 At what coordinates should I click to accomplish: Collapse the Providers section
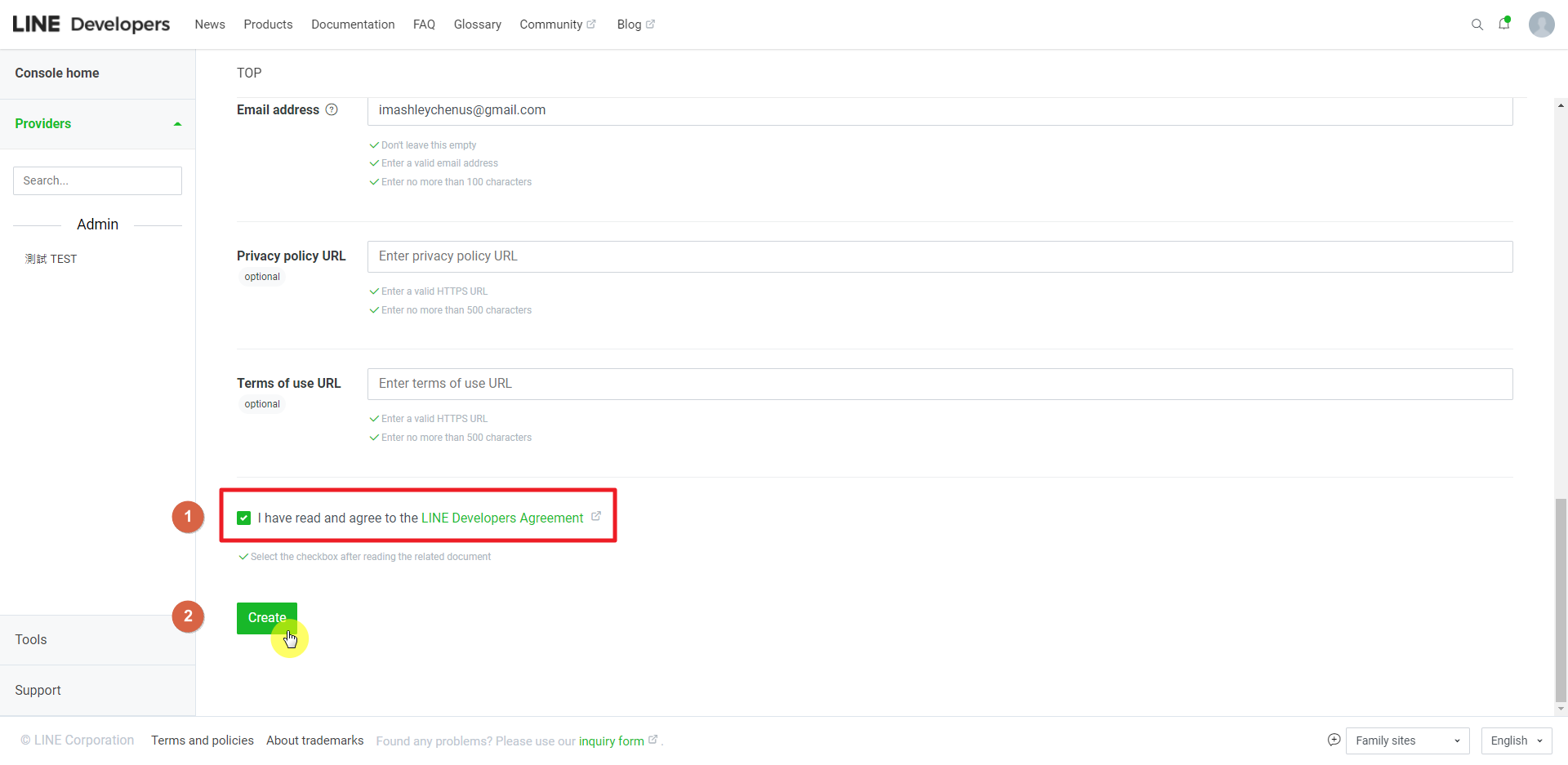pyautogui.click(x=177, y=124)
